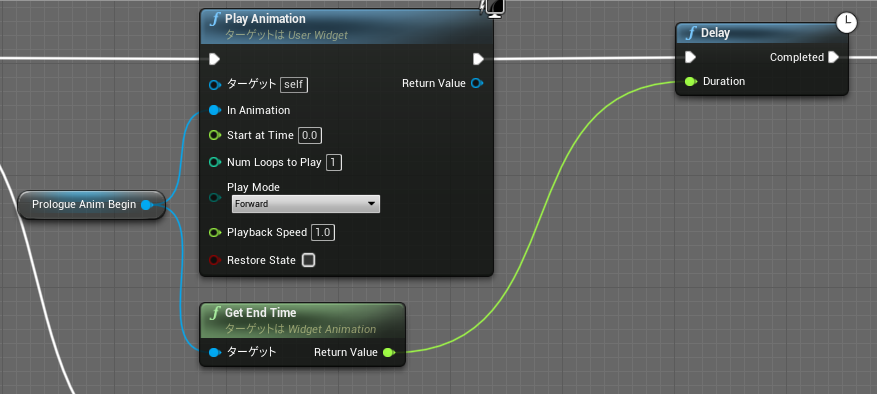The height and width of the screenshot is (394, 877).
Task: Click 'ターゲットは Widget Animation' subtitle text
Action: 300,329
